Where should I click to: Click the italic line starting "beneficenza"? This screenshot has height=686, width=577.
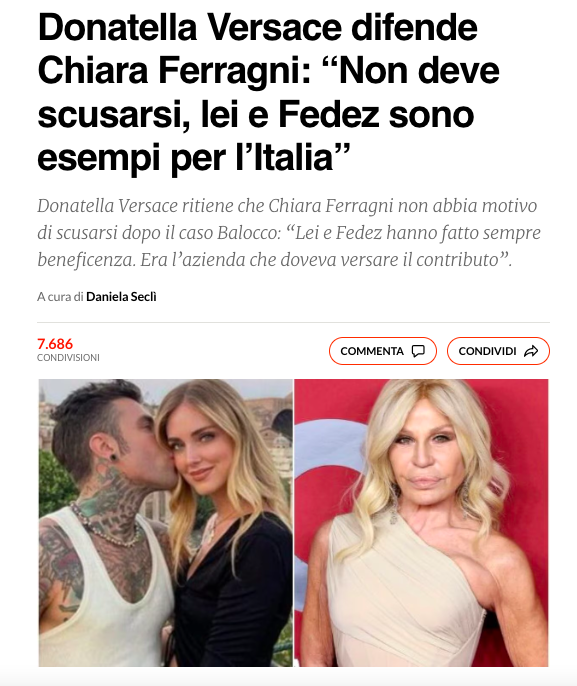[x=274, y=260]
